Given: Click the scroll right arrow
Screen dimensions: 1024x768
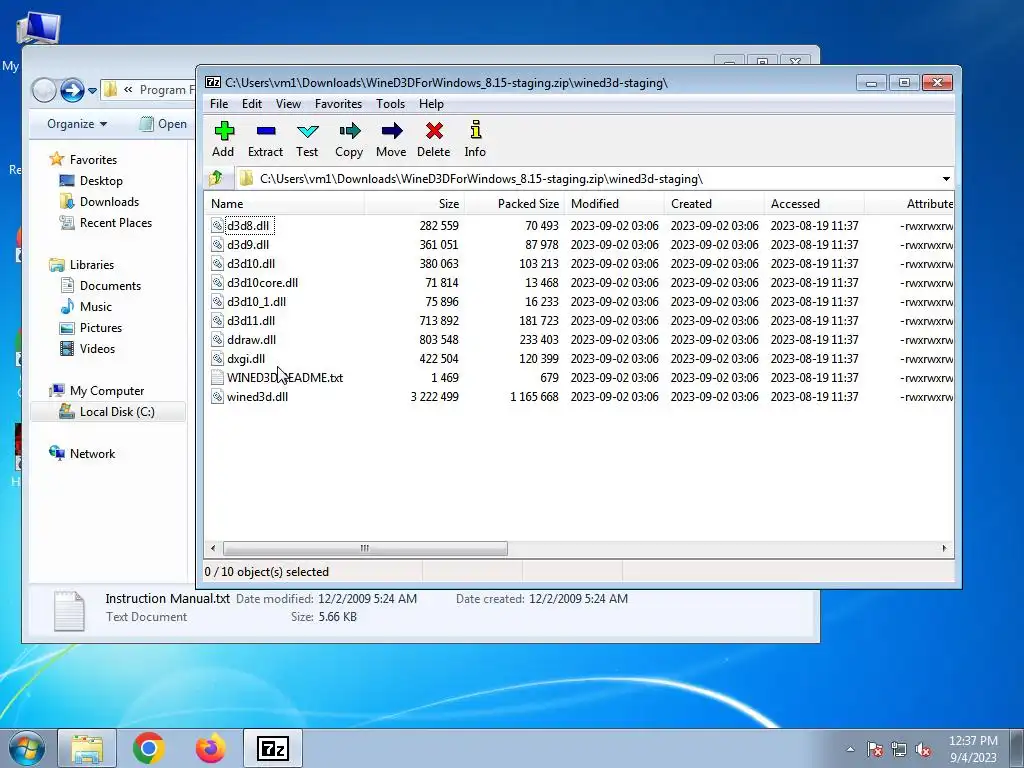Looking at the screenshot, I should (x=944, y=549).
